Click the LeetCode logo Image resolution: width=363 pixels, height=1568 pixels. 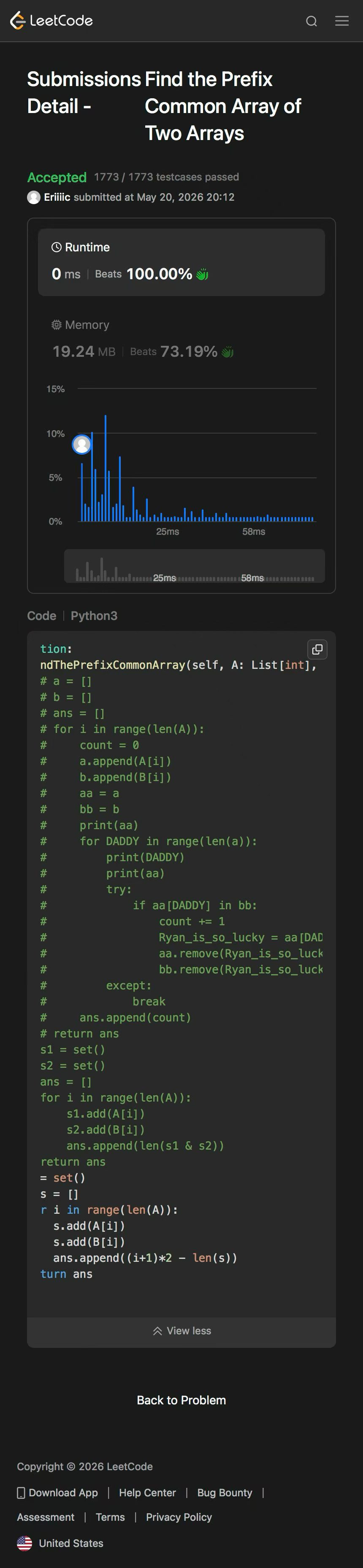(51, 21)
